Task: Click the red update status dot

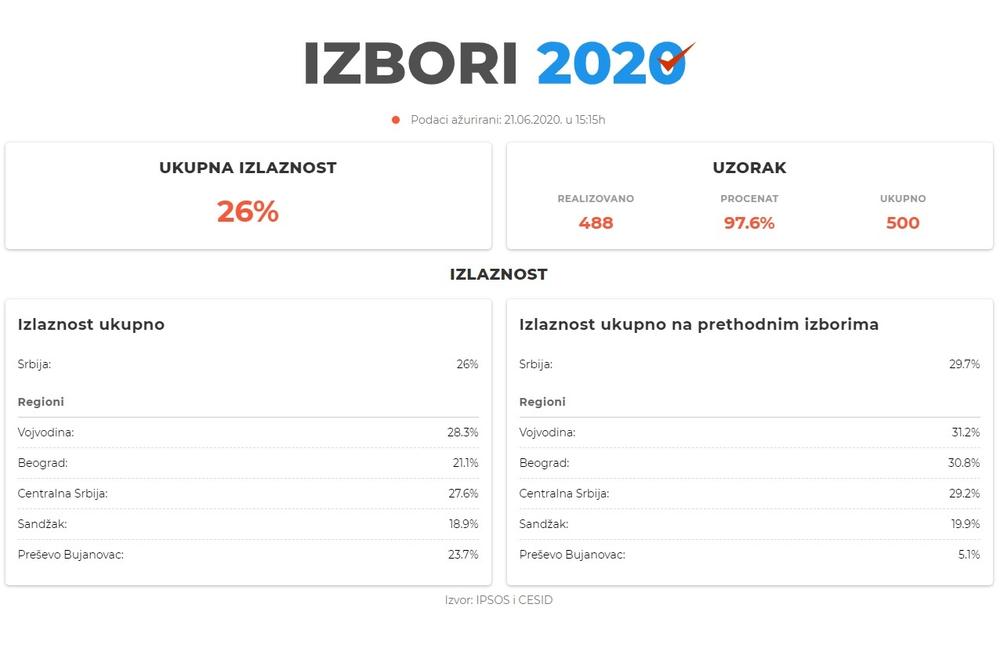Action: click(396, 120)
